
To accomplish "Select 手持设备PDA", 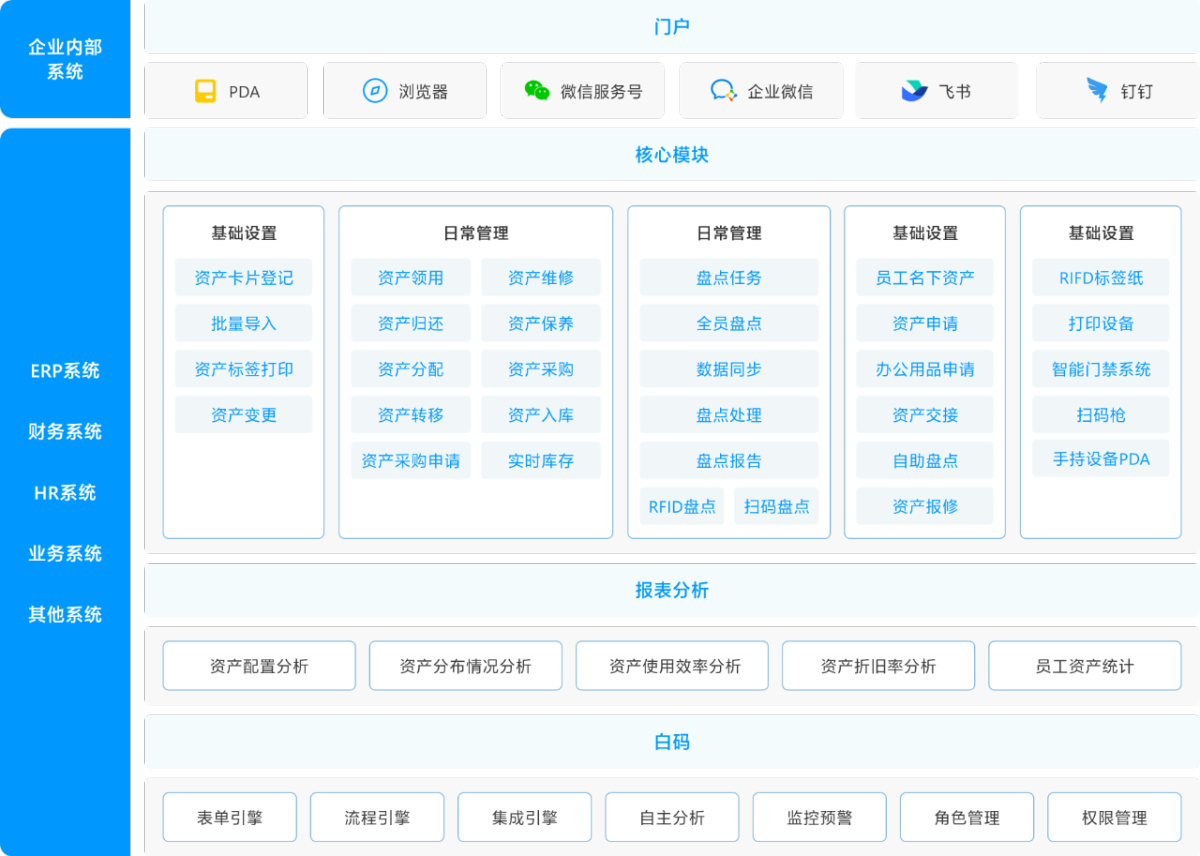I will 1101,459.
